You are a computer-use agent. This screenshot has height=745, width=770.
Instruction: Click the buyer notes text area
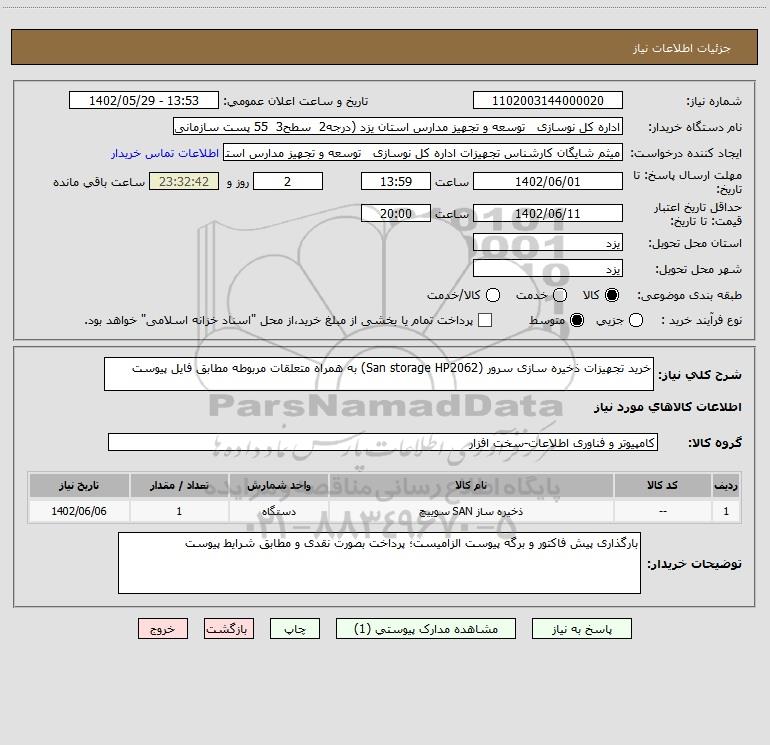(x=379, y=563)
